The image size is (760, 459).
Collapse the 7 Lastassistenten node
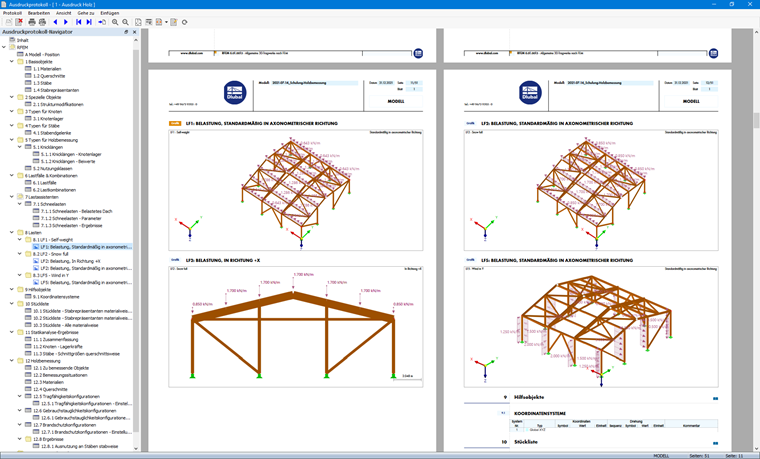tap(12, 197)
